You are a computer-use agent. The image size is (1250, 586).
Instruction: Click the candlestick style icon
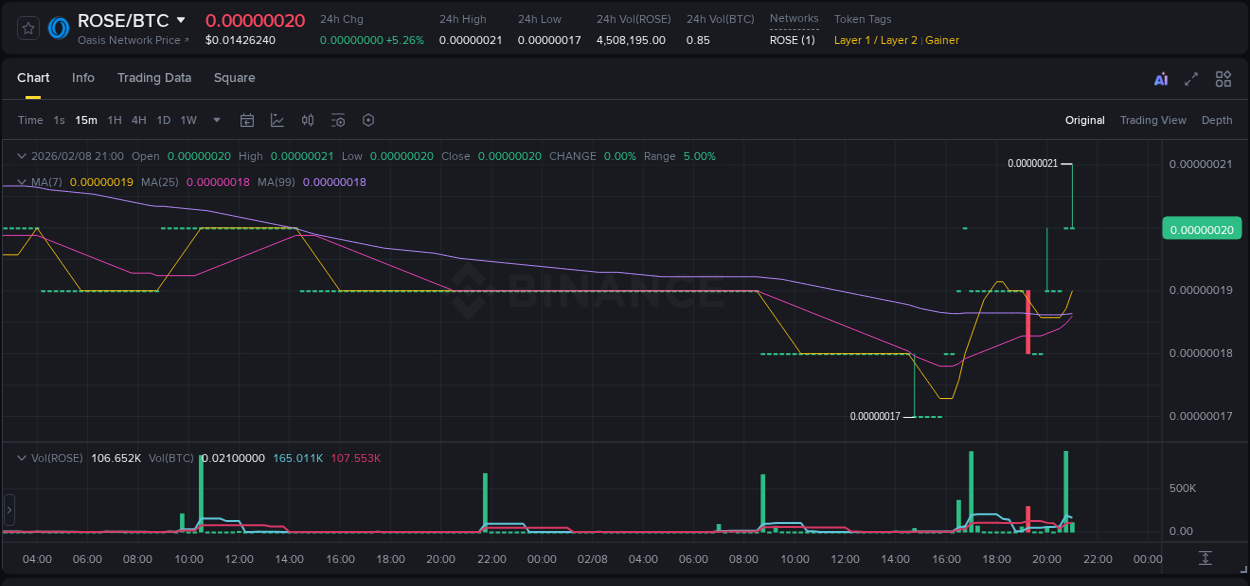coord(307,120)
